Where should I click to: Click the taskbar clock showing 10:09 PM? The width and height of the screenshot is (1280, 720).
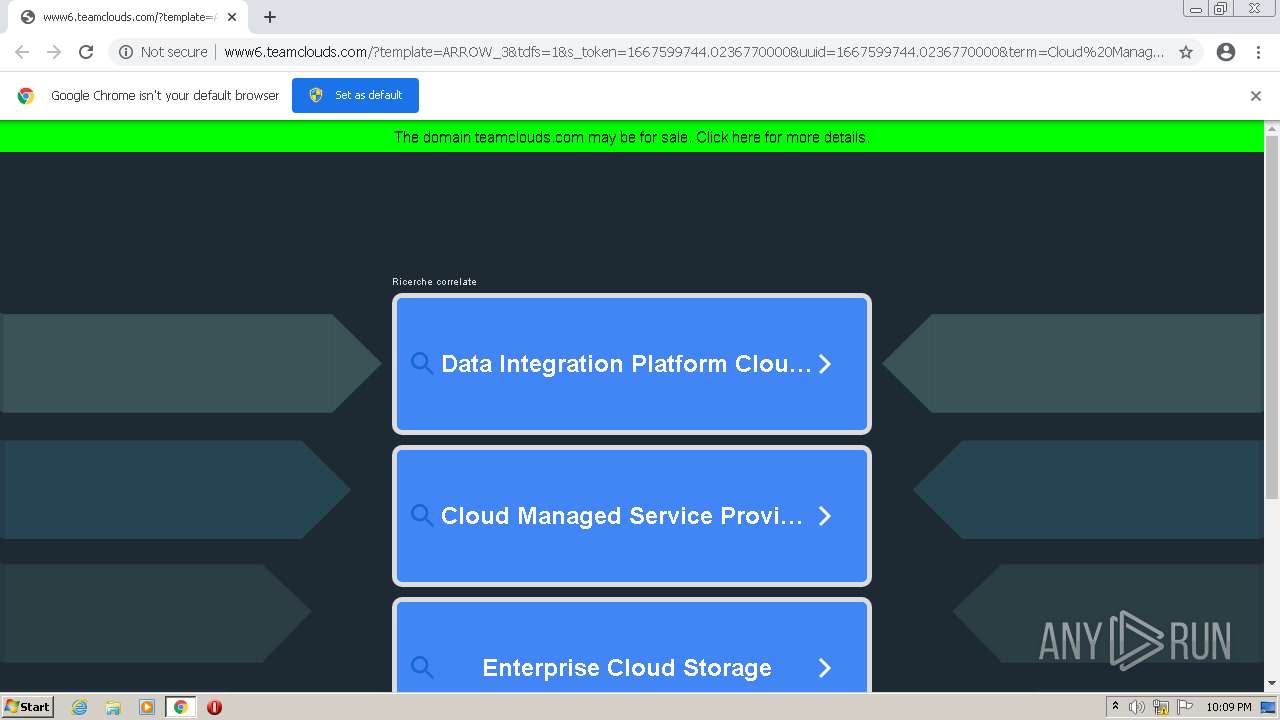point(1229,707)
